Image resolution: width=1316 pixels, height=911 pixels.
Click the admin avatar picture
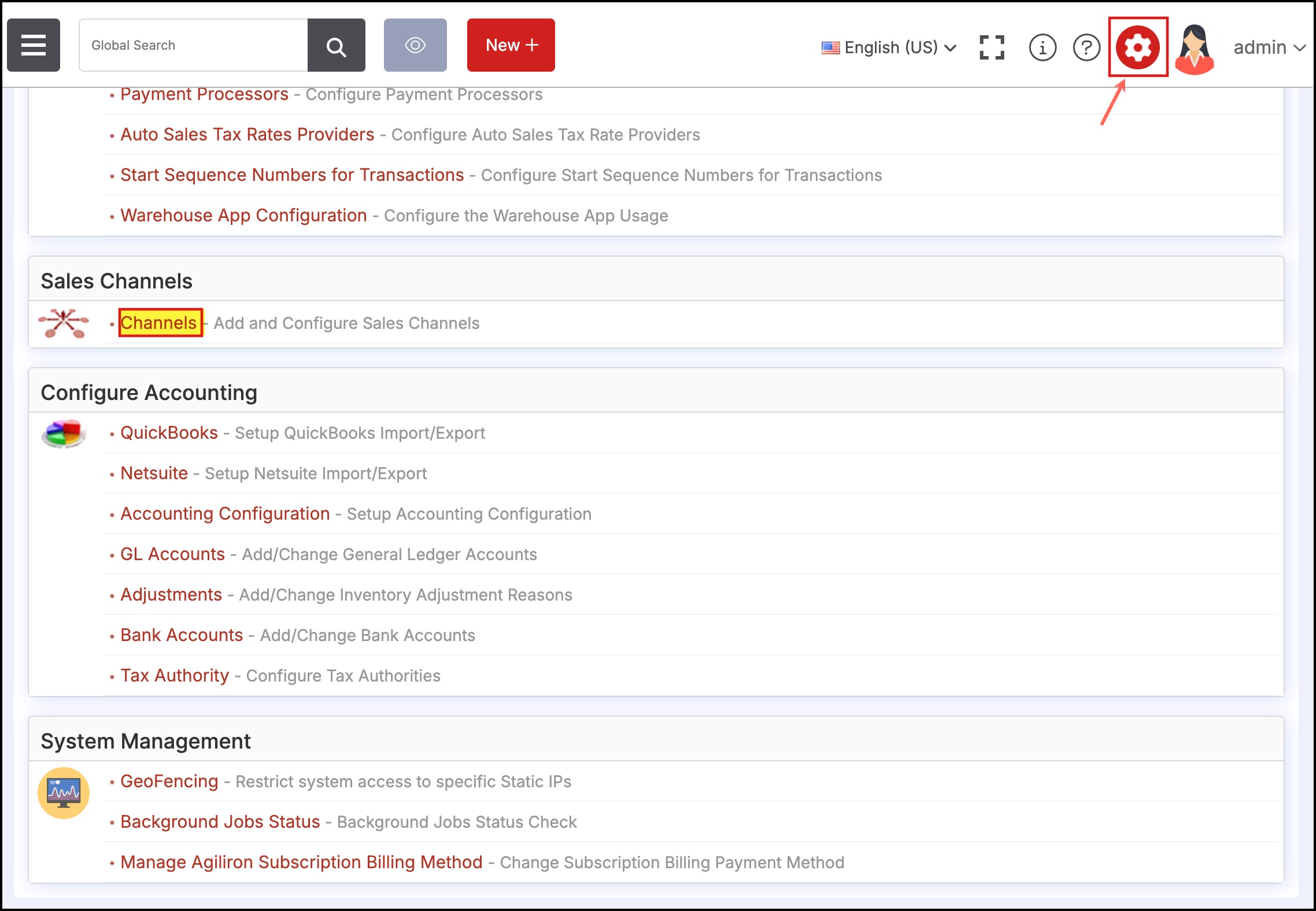click(1194, 49)
